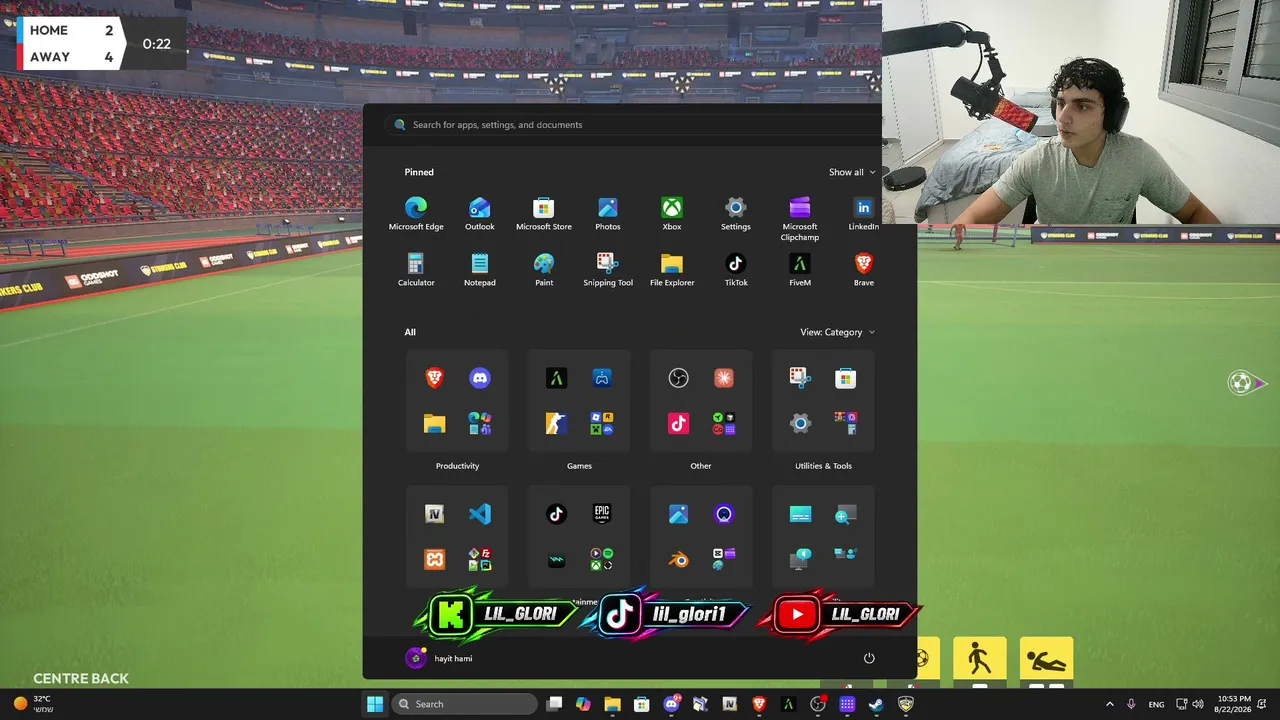Switch to Discord on the taskbar
This screenshot has height=720, width=1280.
point(671,704)
